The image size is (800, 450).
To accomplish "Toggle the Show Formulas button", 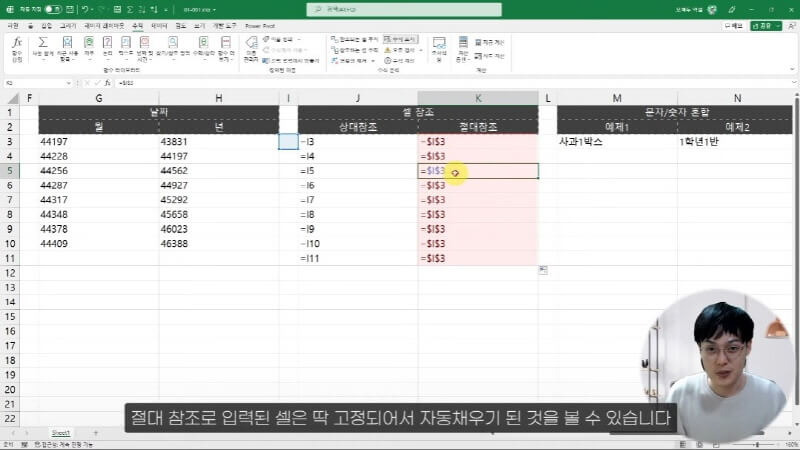I will click(x=401, y=39).
